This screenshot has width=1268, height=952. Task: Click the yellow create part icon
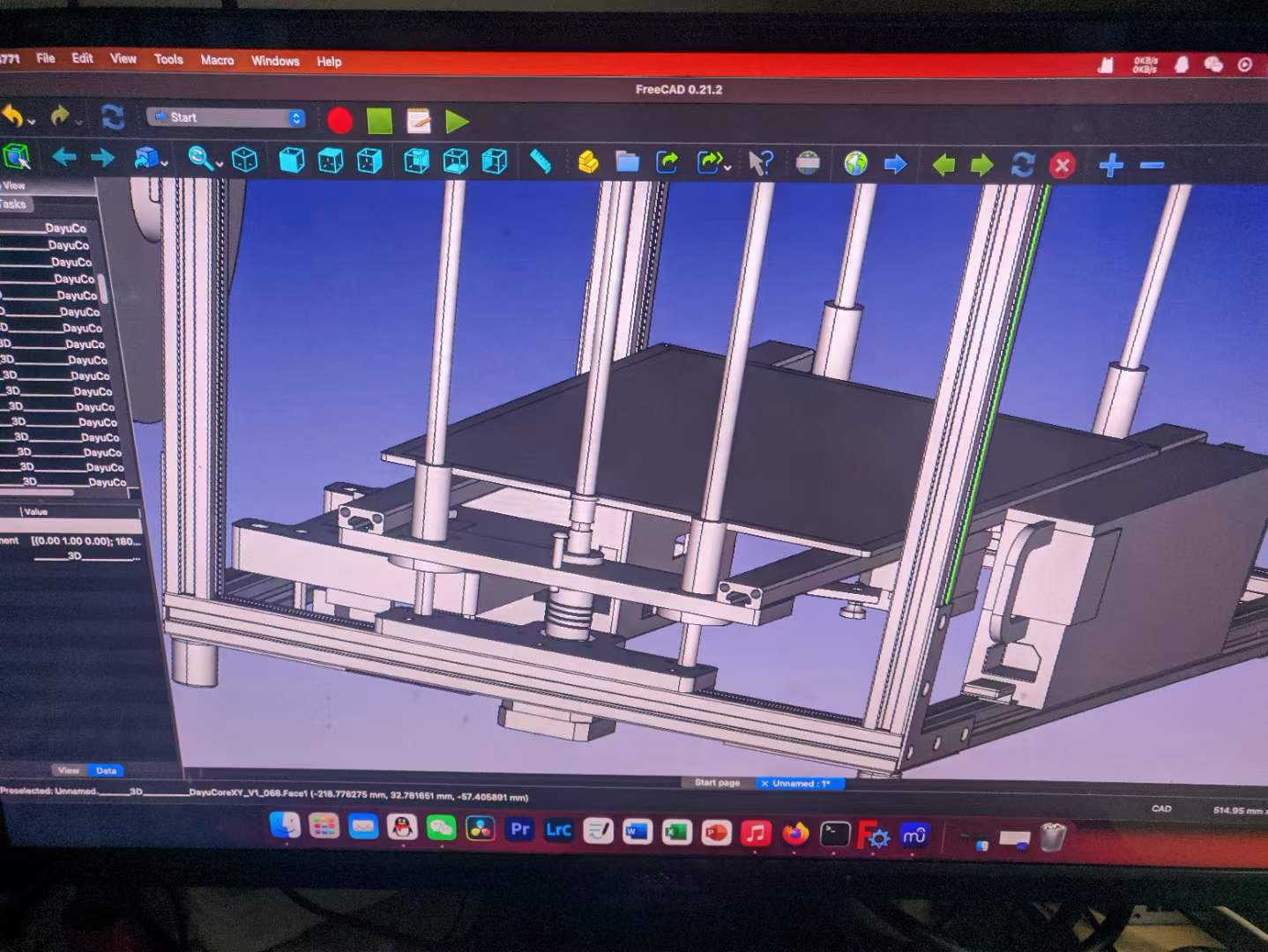point(588,162)
